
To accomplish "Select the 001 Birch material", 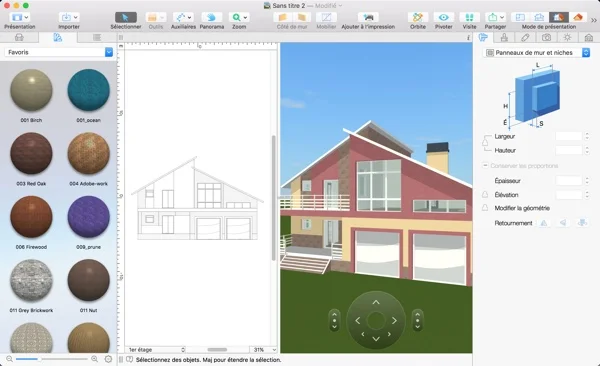I will pyautogui.click(x=31, y=90).
